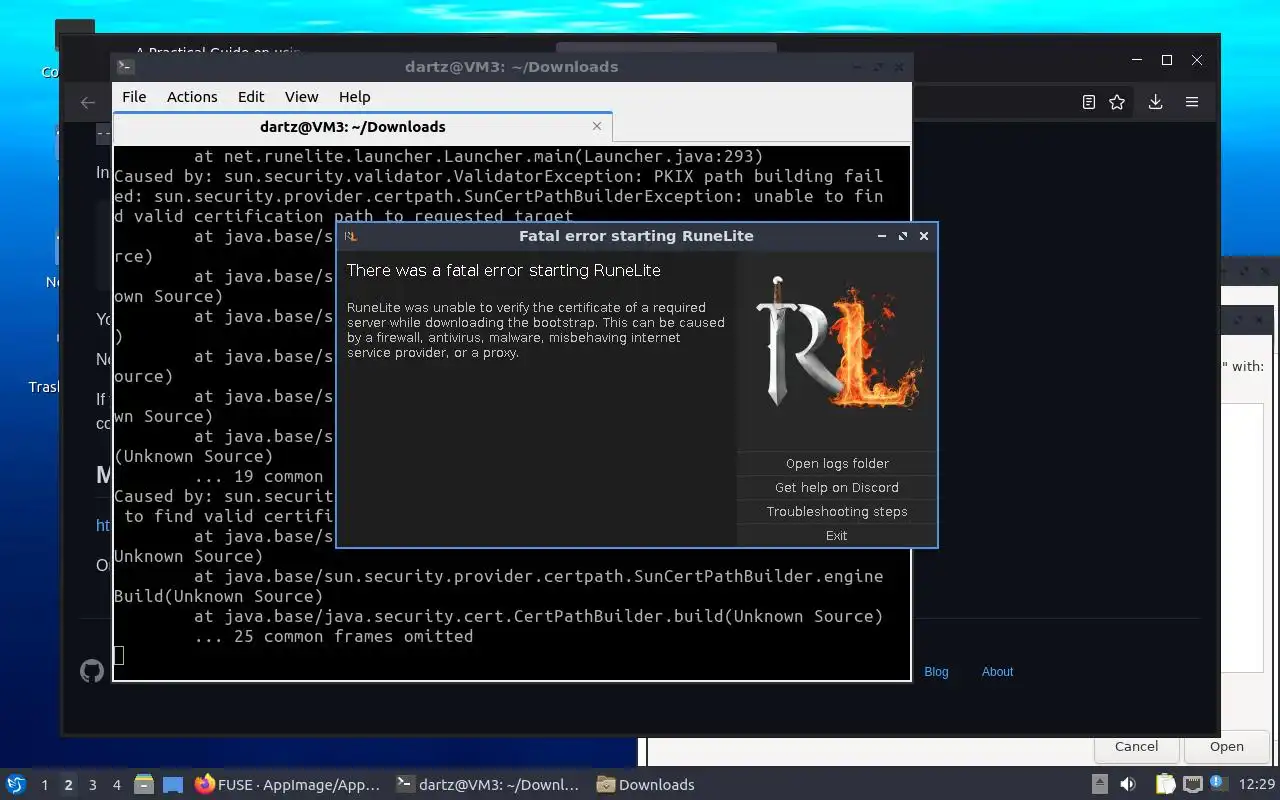Click the Launcher.java:293 terminal line

(478, 156)
